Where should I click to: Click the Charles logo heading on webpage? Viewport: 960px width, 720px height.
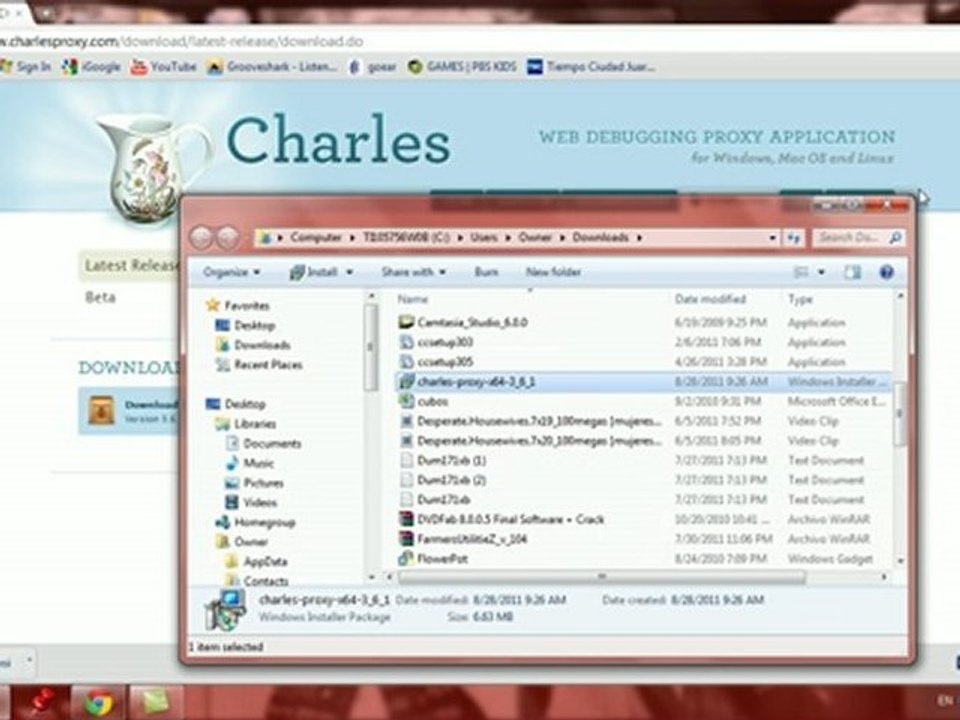tap(339, 141)
